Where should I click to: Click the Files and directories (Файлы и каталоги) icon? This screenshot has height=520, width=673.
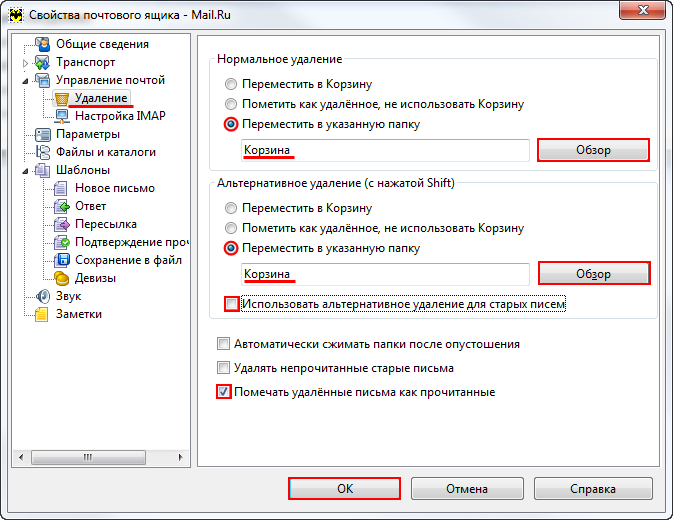coord(42,152)
